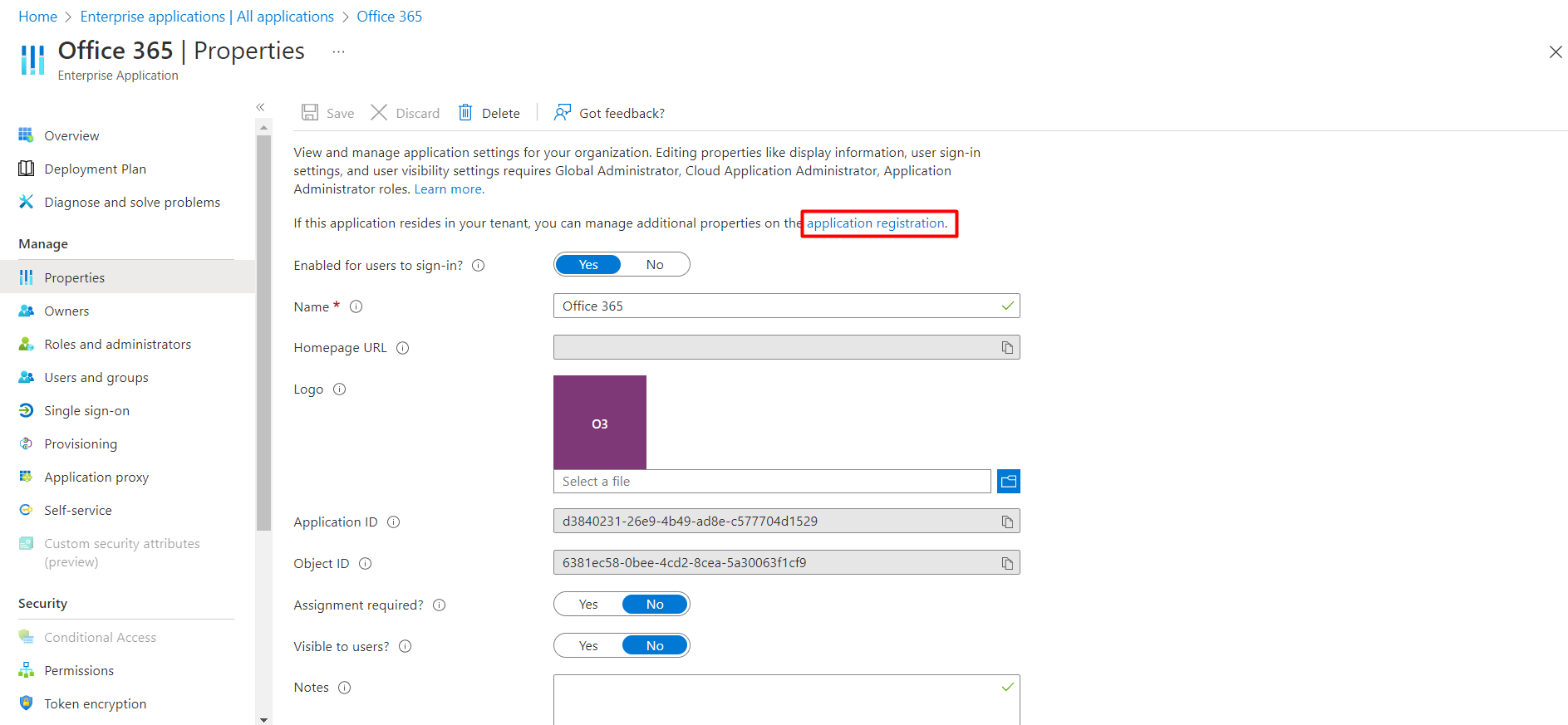
Task: Open the Properties menu item
Action: [128, 277]
